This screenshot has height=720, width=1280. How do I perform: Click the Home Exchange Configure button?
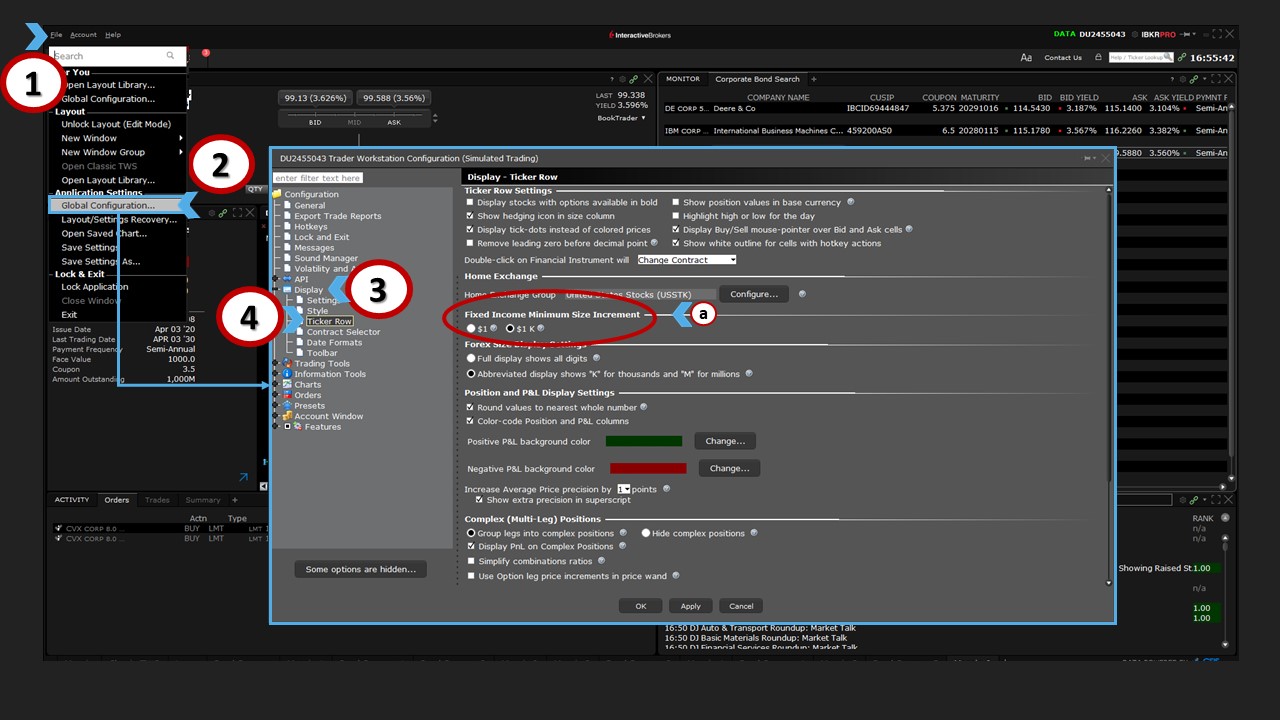tap(754, 294)
